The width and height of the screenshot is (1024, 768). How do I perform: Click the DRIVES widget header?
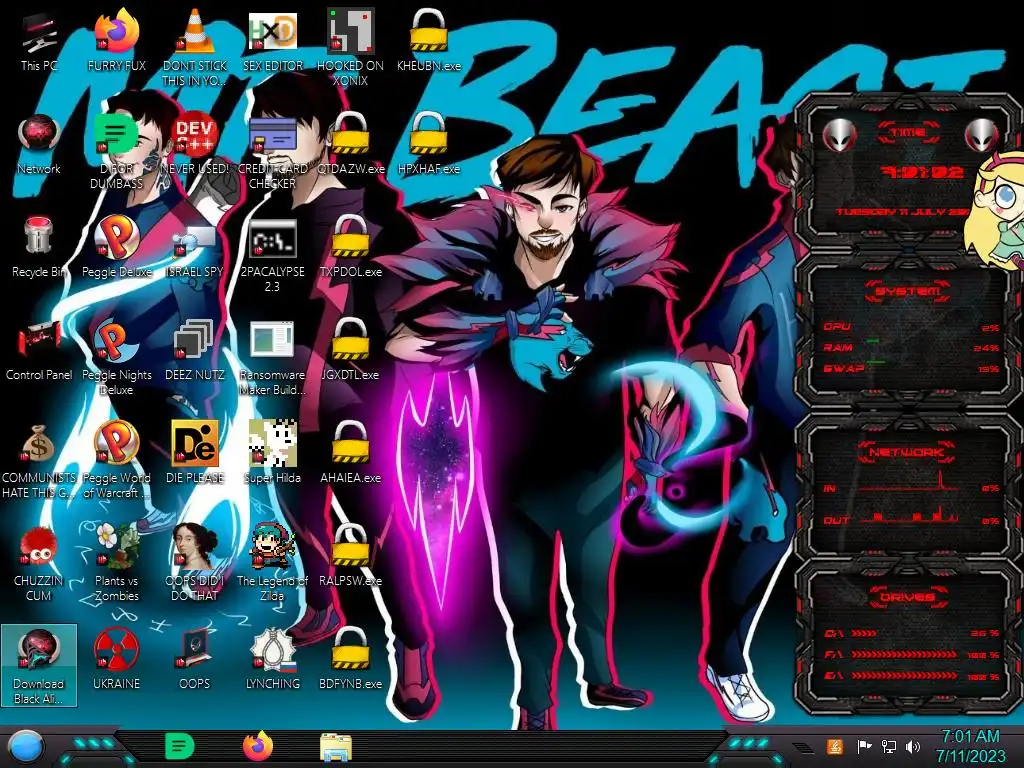[908, 596]
